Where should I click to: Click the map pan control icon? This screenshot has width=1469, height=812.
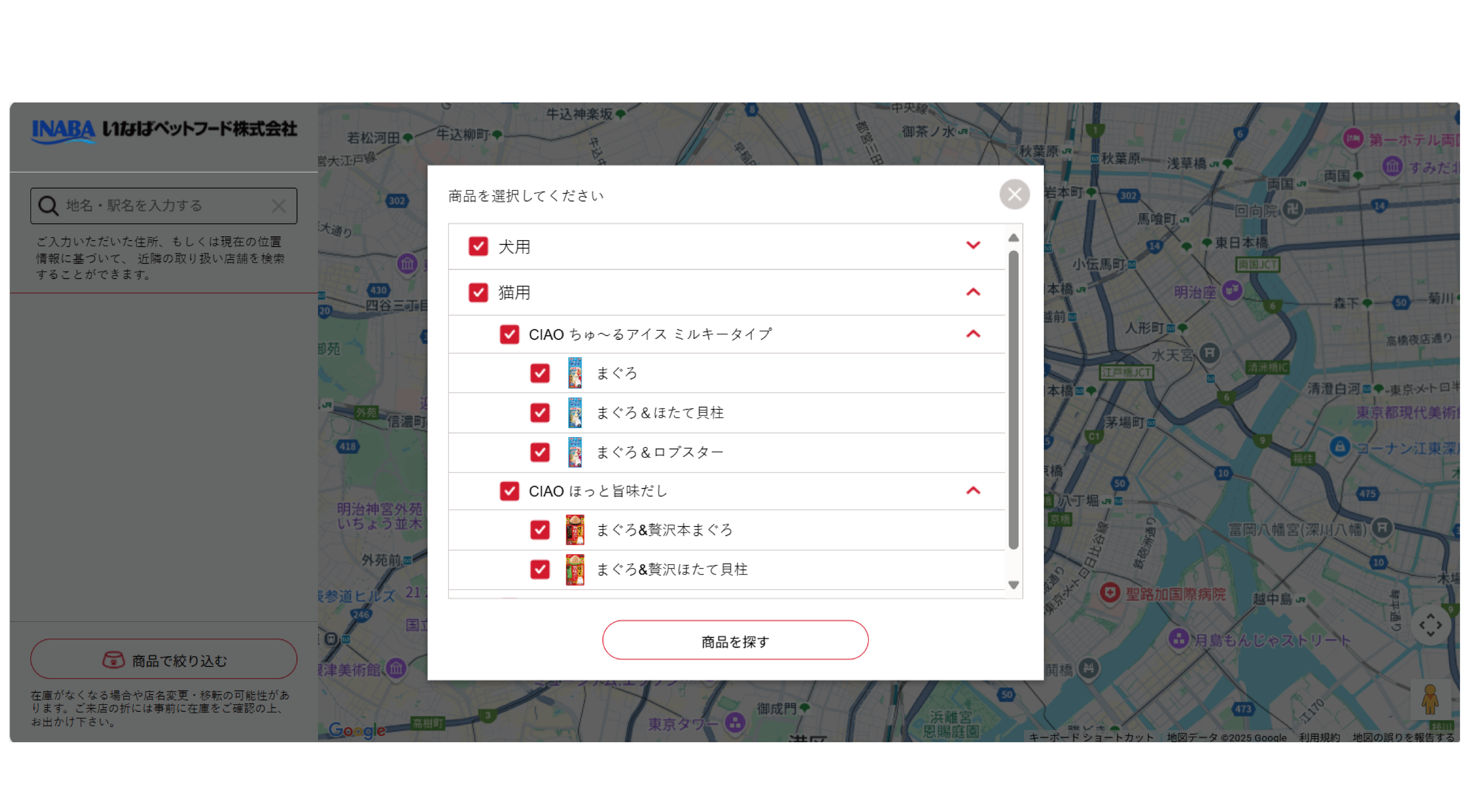[x=1430, y=625]
